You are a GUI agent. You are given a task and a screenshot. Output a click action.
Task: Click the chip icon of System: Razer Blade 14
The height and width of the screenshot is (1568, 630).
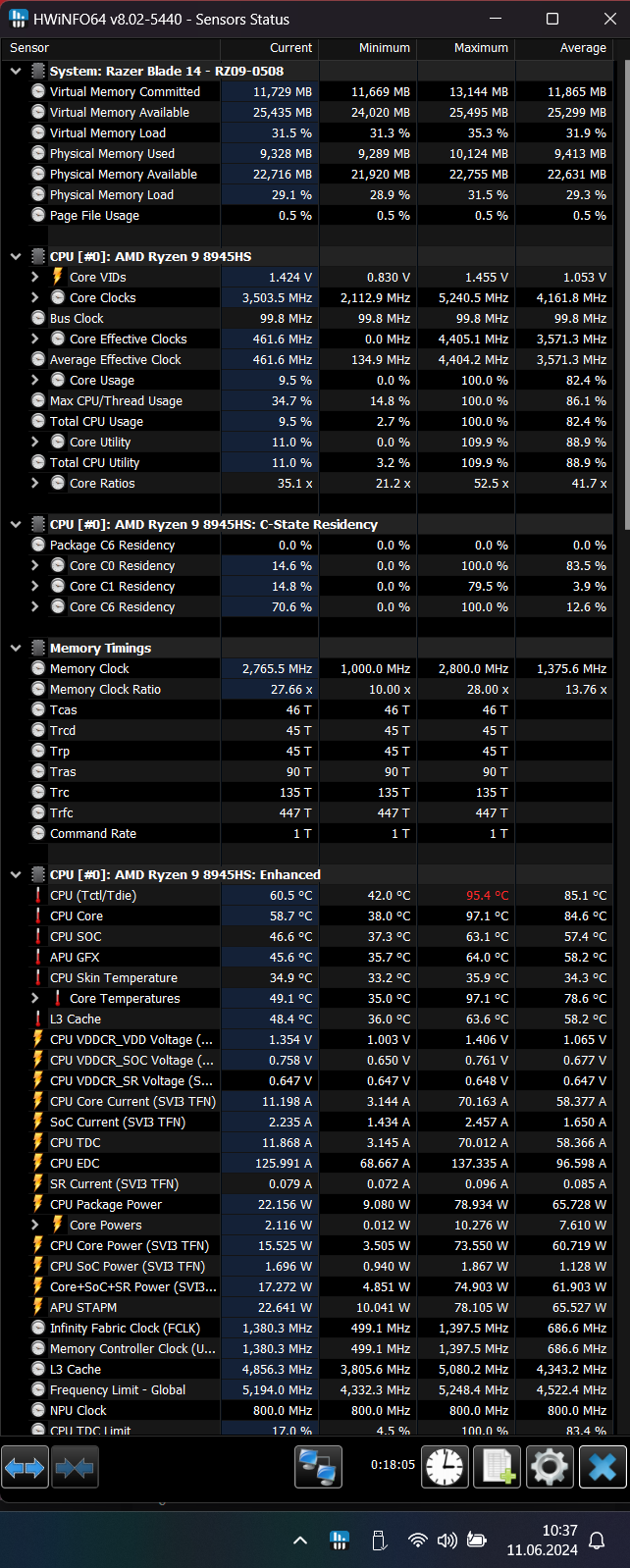pyautogui.click(x=38, y=71)
